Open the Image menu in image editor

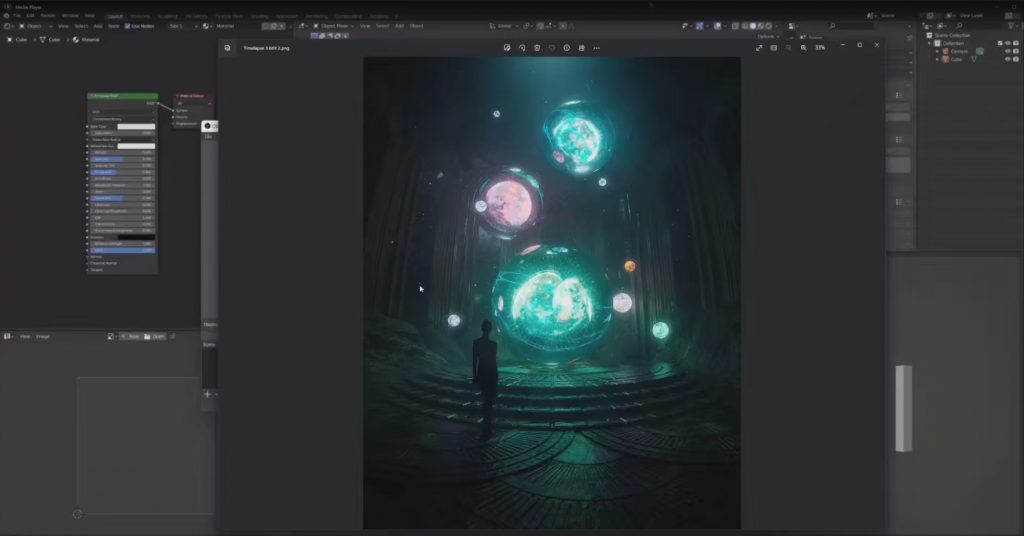pyautogui.click(x=43, y=336)
